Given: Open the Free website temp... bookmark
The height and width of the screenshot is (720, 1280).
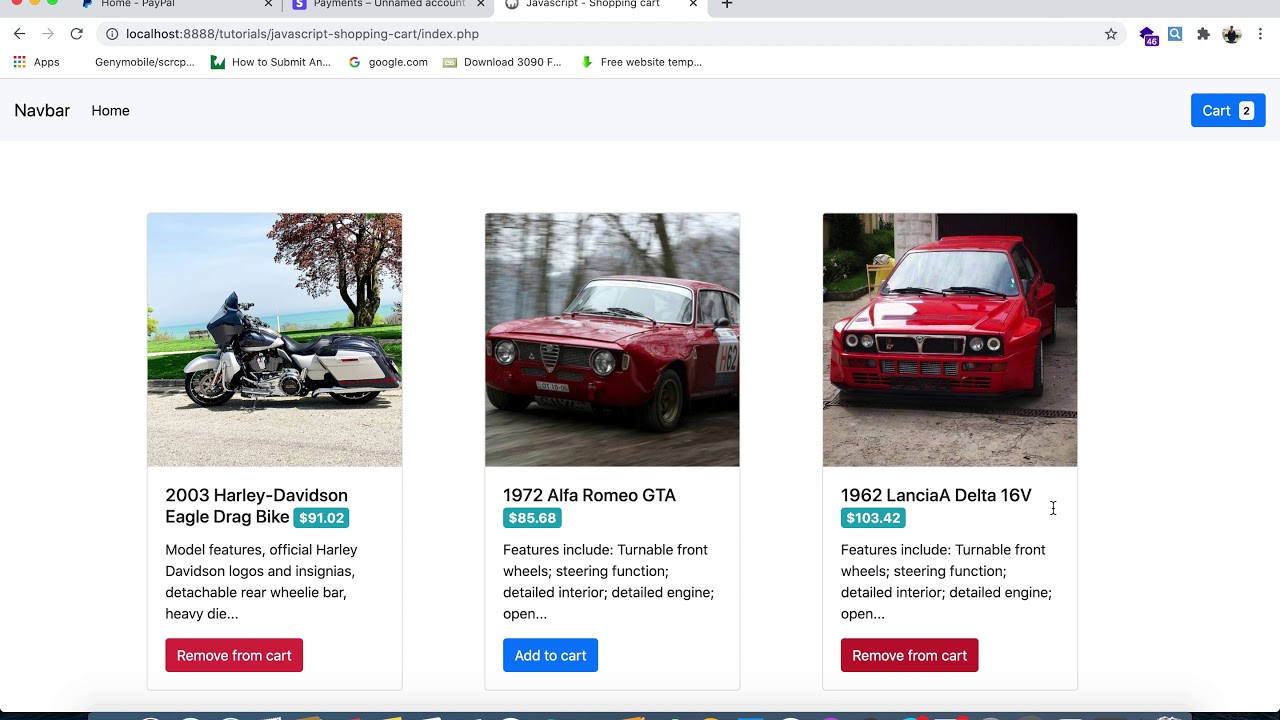Looking at the screenshot, I should point(641,62).
